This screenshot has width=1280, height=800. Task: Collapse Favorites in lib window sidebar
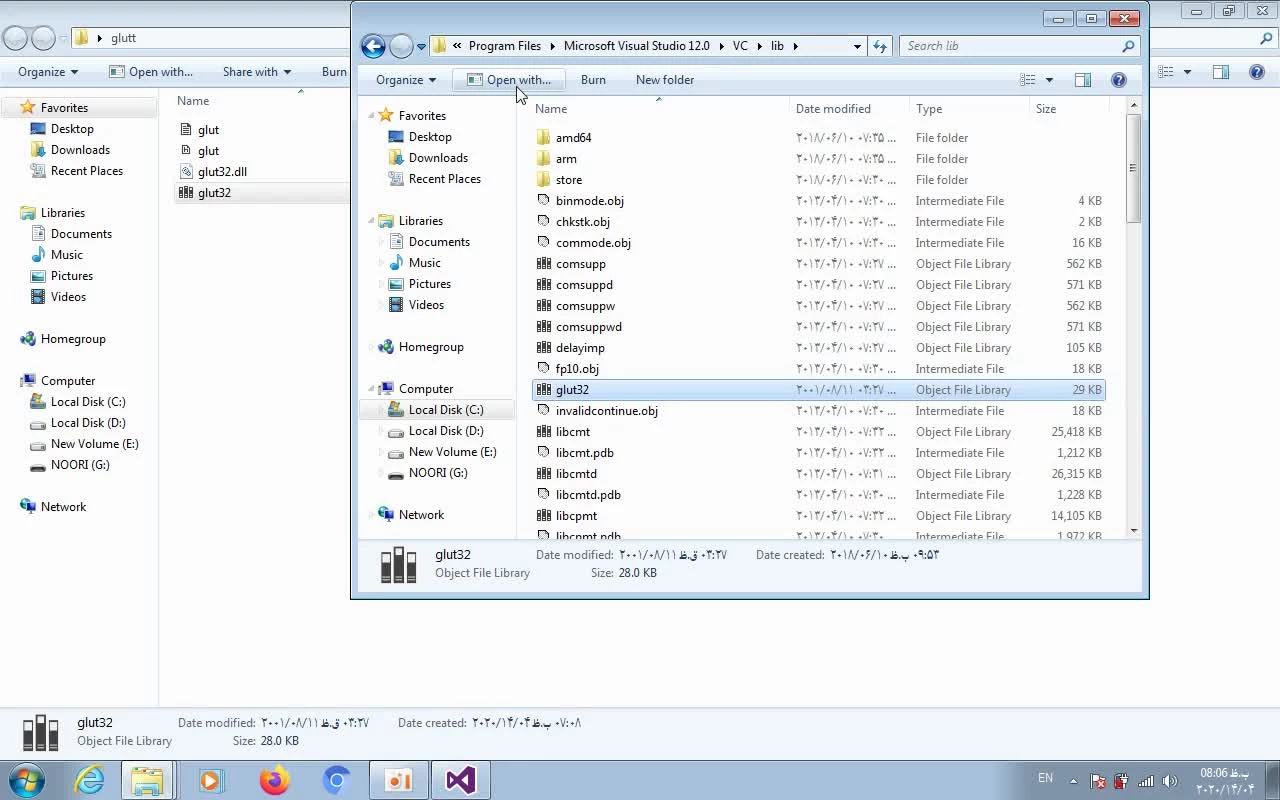click(x=371, y=116)
